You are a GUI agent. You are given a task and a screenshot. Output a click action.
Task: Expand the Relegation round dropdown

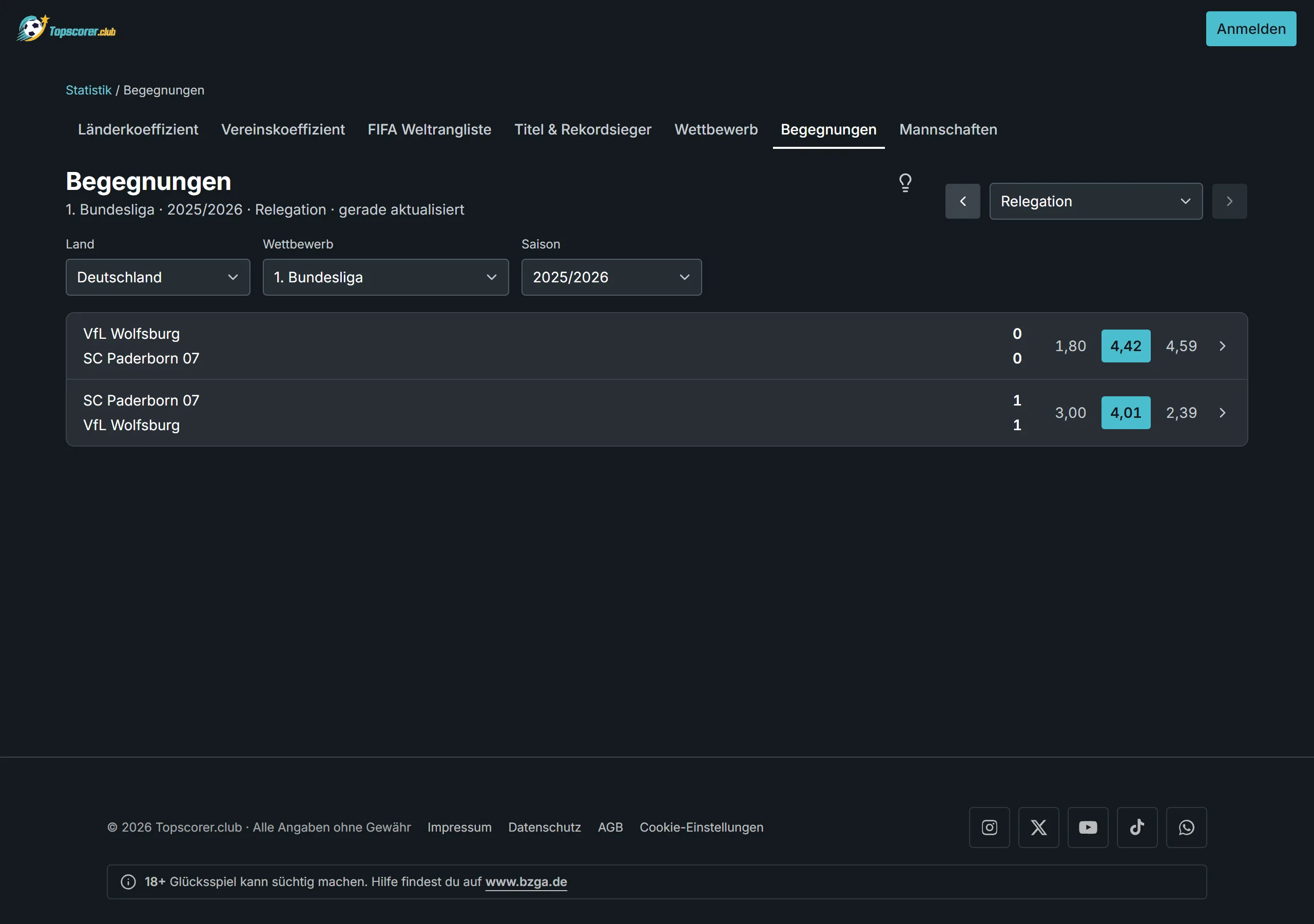pyautogui.click(x=1096, y=202)
